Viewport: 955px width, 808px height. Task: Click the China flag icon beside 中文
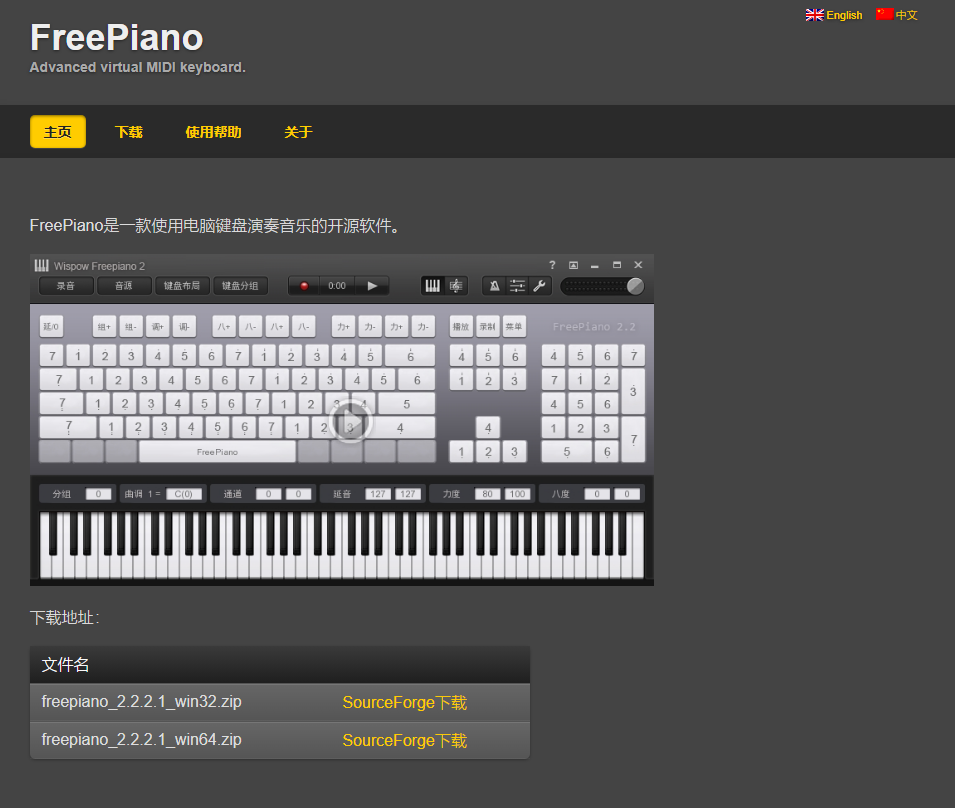884,14
